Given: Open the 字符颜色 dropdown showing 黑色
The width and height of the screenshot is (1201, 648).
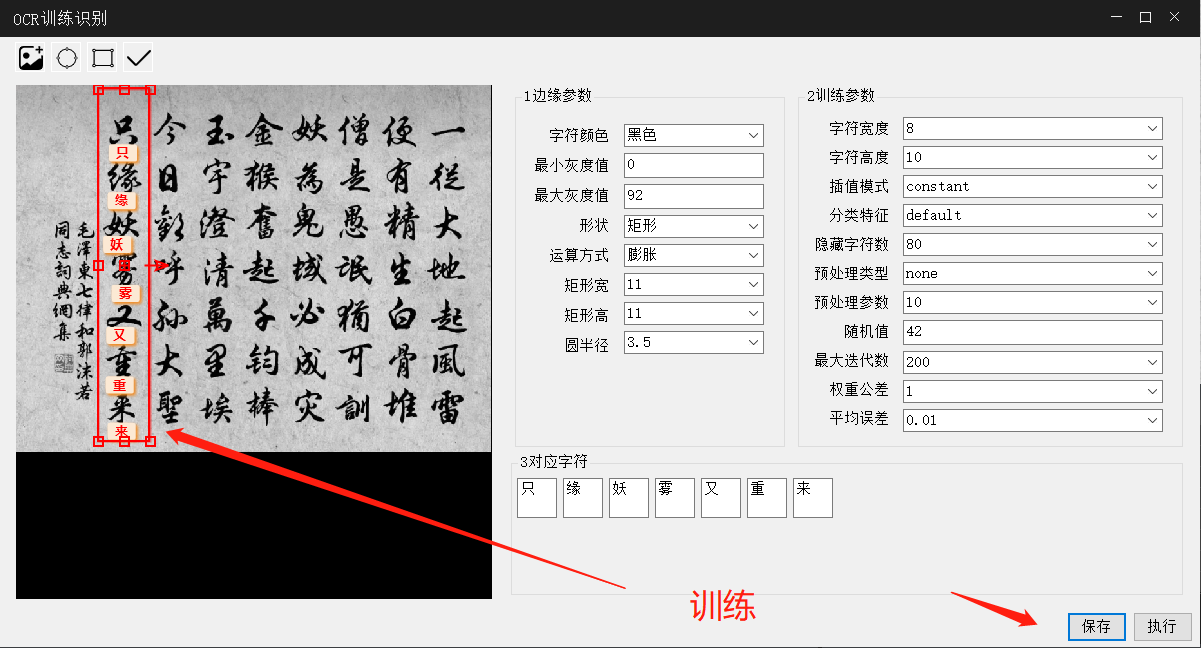Looking at the screenshot, I should (693, 135).
